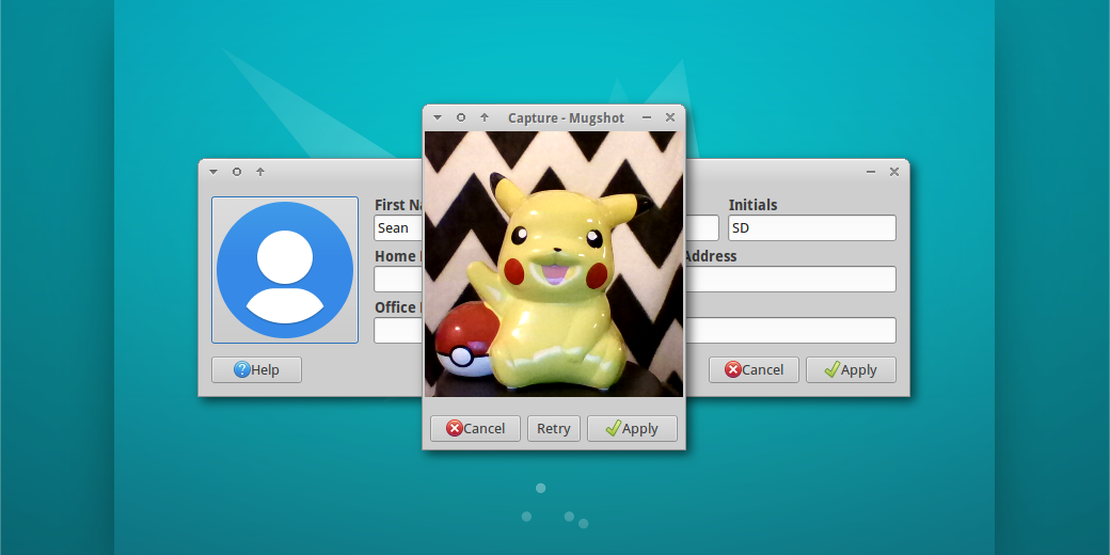
Task: Close the Capture - Mugshot window
Action: tap(670, 118)
